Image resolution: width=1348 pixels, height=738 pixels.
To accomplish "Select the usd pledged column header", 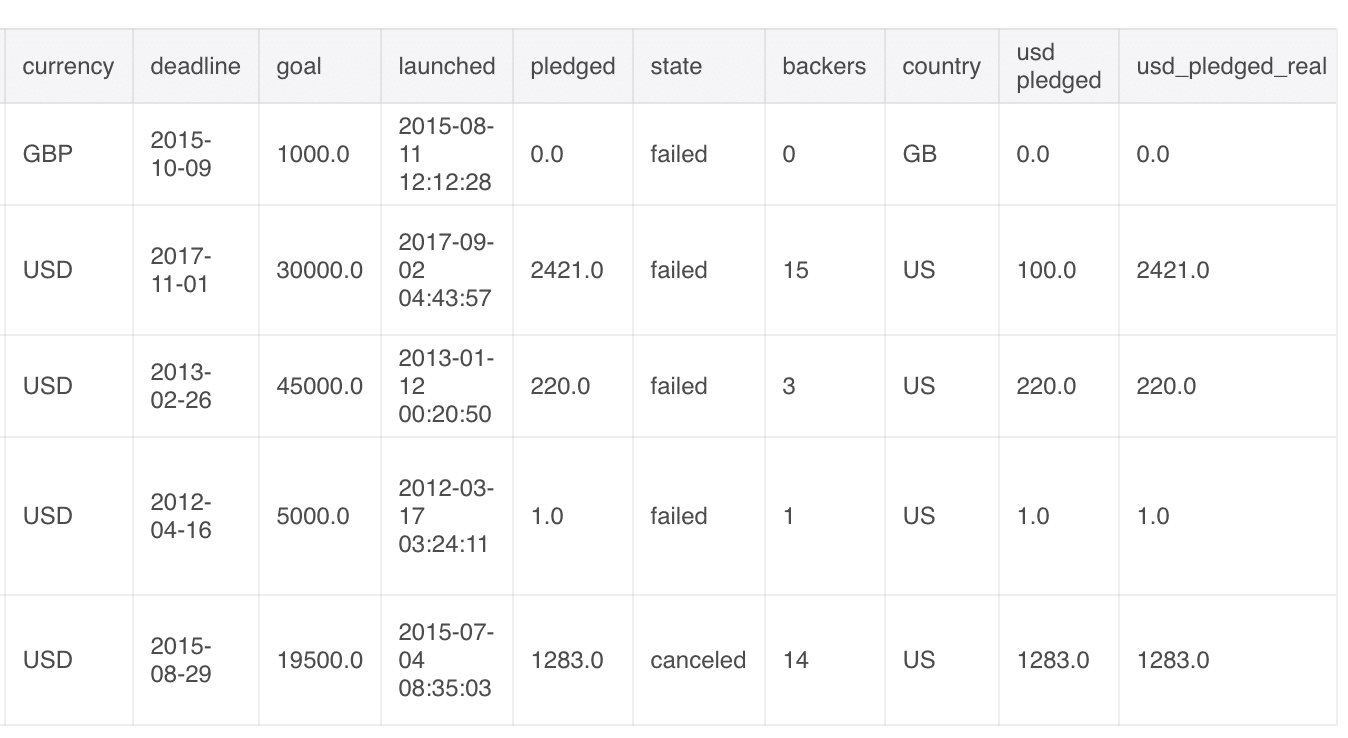I will pyautogui.click(x=1058, y=66).
